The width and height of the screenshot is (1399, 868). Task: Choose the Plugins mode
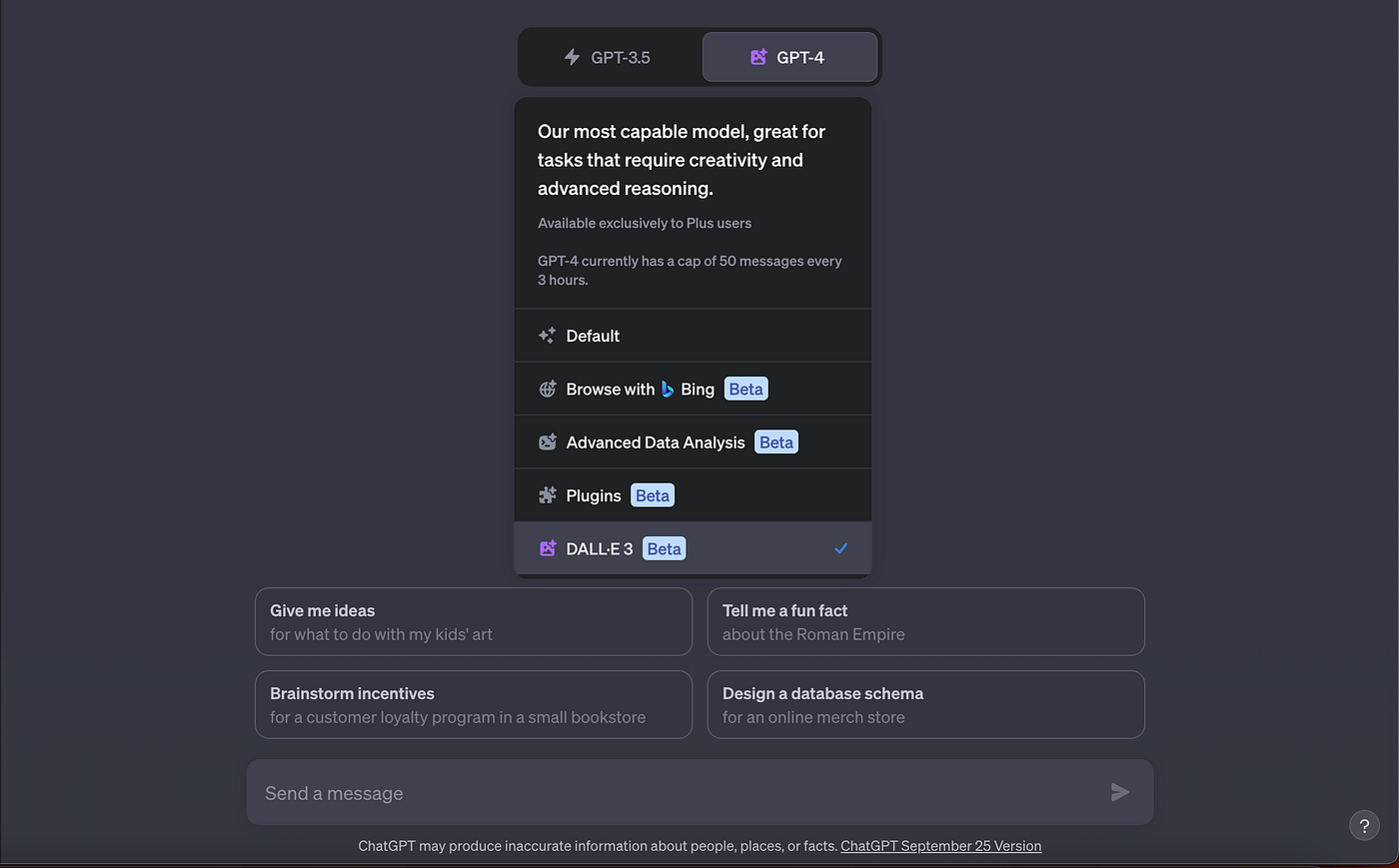click(x=693, y=494)
